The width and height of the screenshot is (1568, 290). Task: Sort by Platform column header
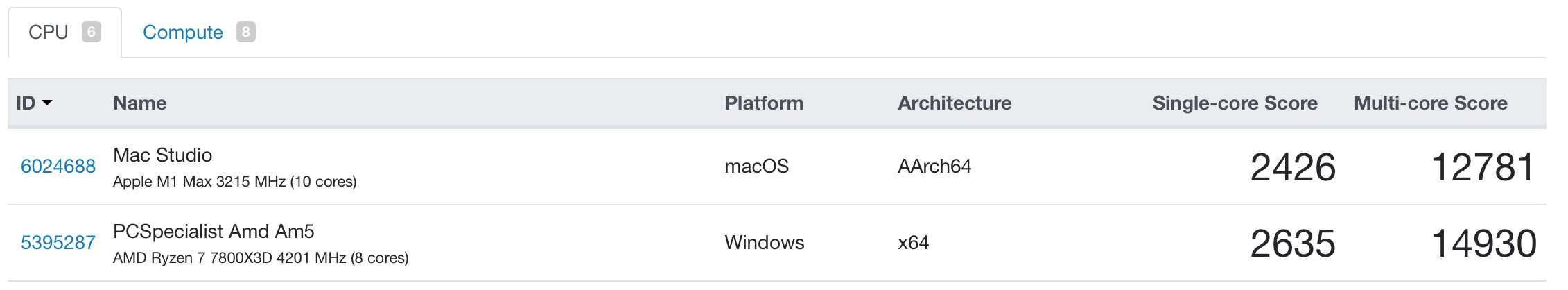[764, 103]
